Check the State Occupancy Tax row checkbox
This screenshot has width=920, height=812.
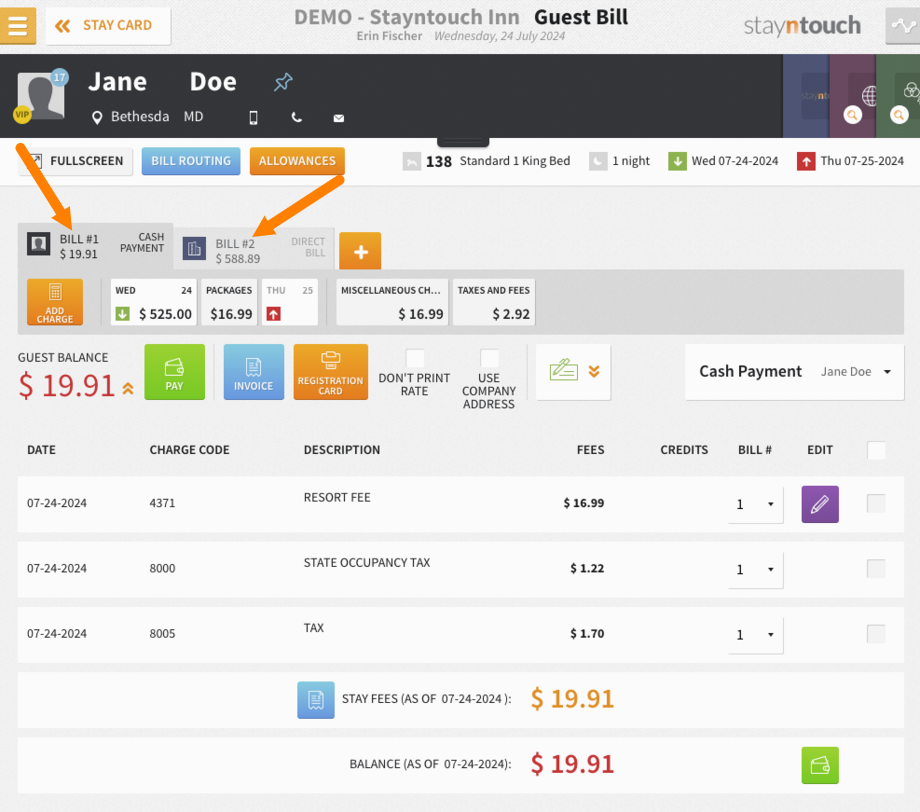click(877, 569)
